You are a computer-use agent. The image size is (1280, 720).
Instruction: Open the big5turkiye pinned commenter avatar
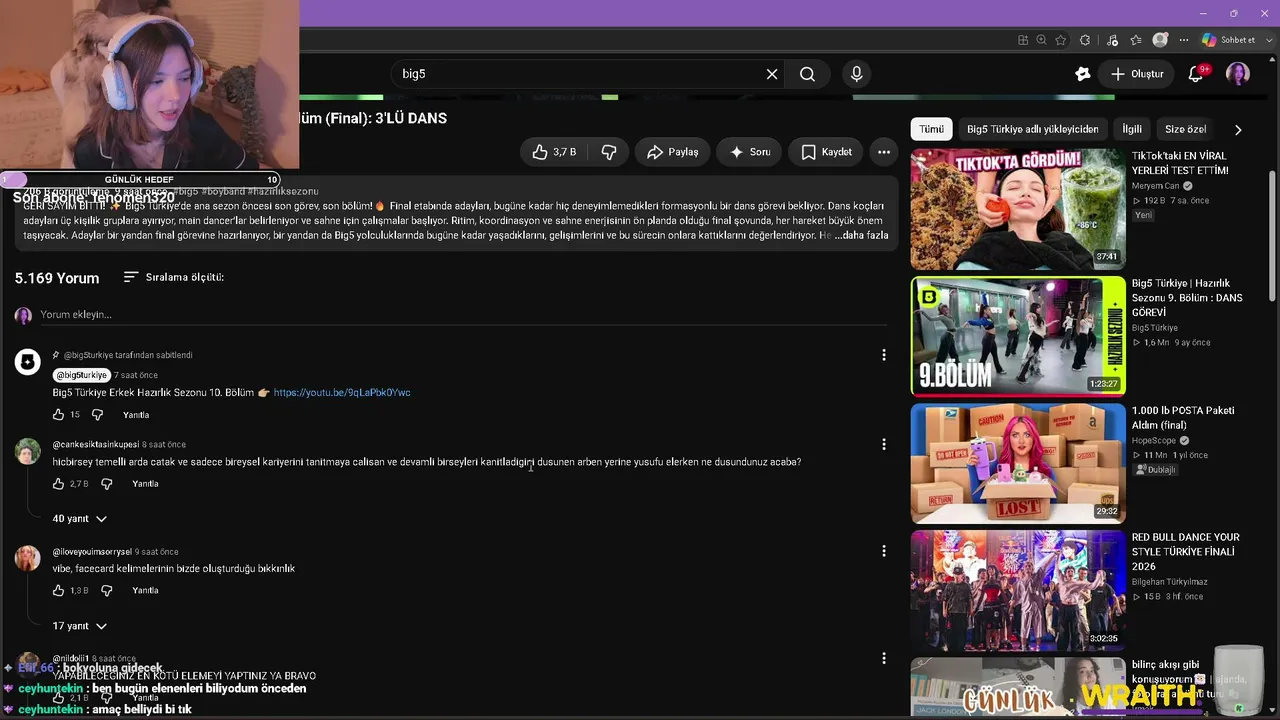(x=27, y=362)
